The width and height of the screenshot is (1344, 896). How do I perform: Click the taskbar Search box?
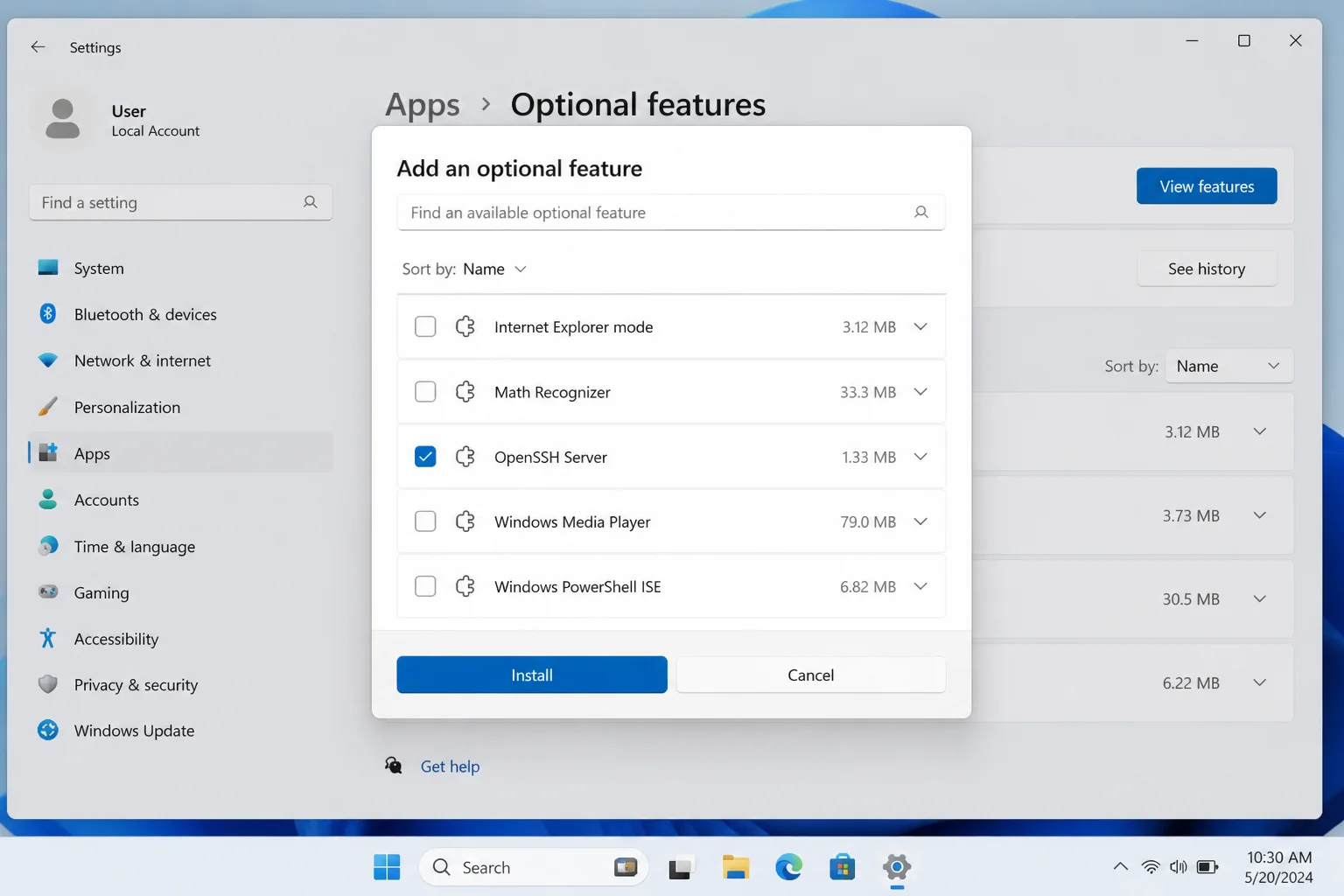pos(534,867)
